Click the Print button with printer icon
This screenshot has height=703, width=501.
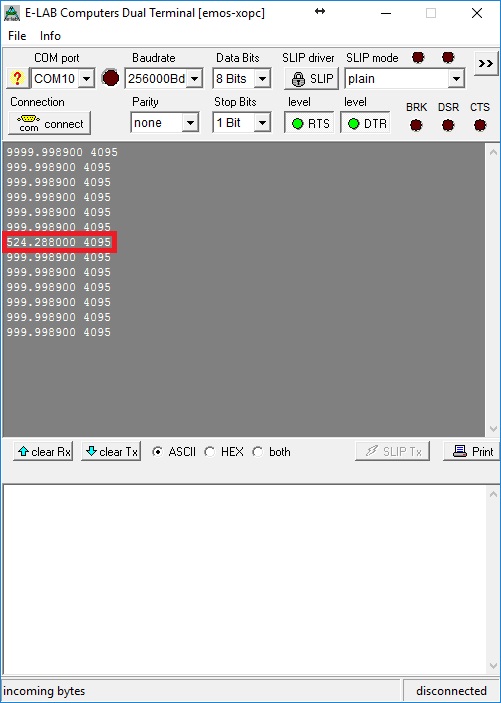coord(472,451)
